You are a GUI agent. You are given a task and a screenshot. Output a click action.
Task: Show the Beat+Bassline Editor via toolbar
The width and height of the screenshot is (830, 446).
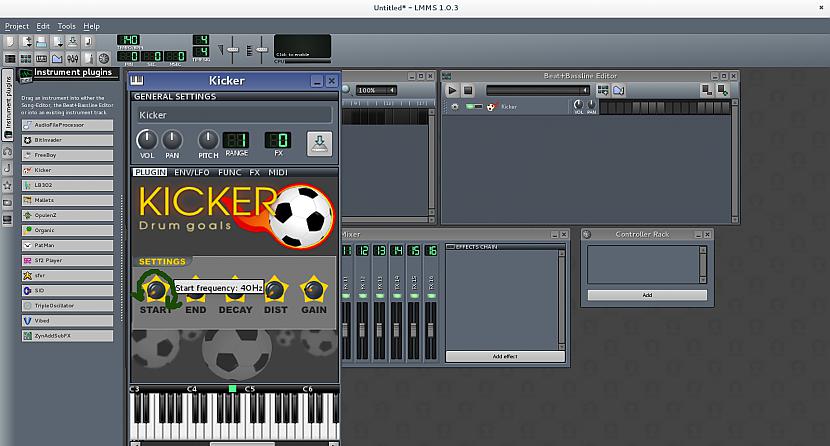point(26,58)
